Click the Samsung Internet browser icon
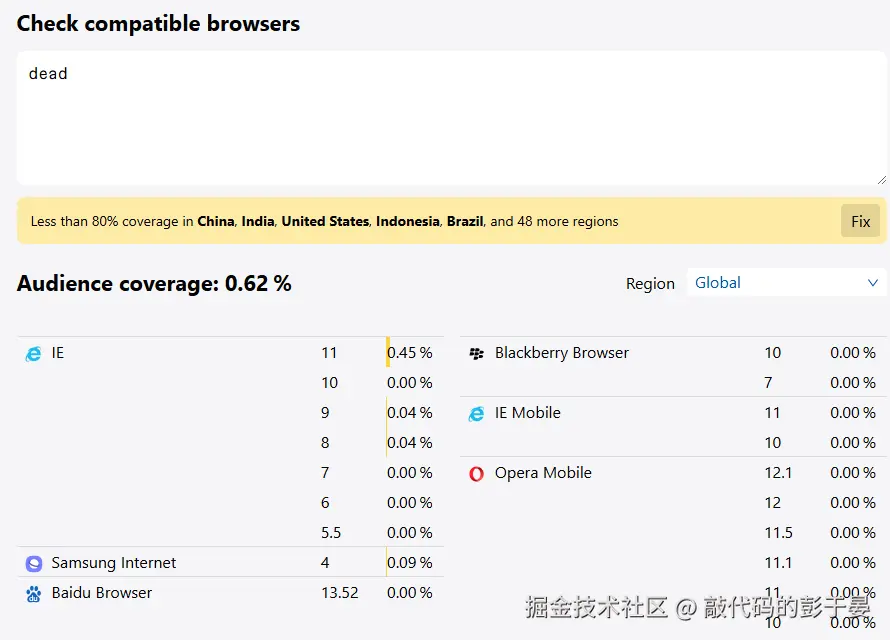The width and height of the screenshot is (890, 640). tap(34, 564)
